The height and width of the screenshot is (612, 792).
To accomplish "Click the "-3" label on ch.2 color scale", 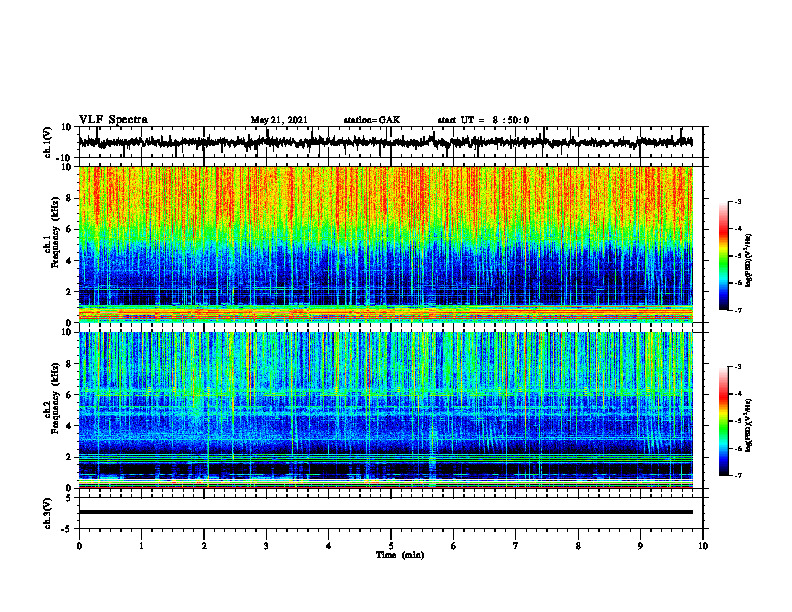I will point(737,367).
